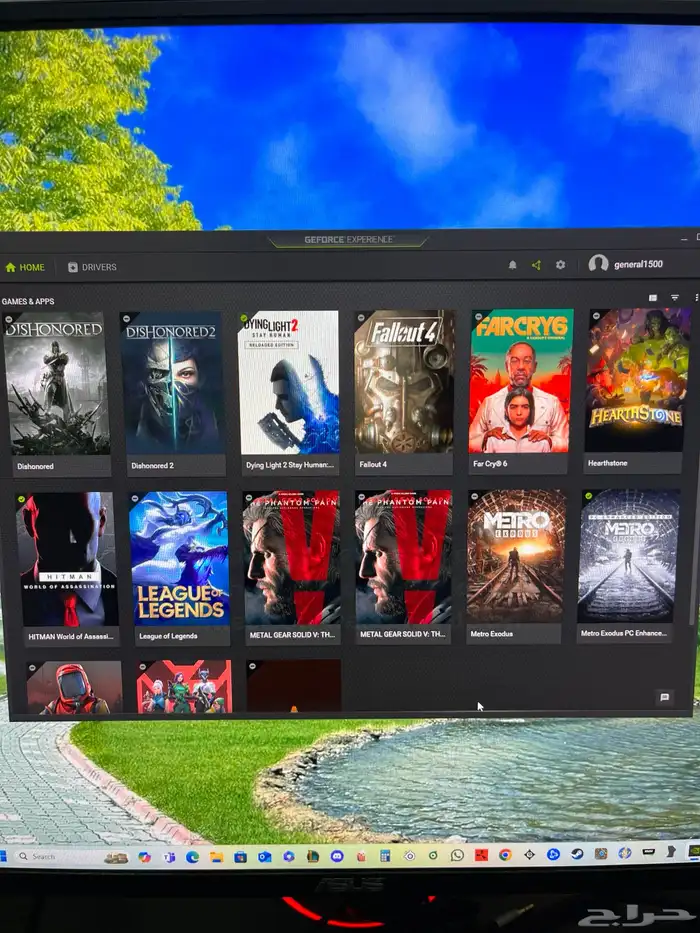Open Outlook from the taskbar

264,857
